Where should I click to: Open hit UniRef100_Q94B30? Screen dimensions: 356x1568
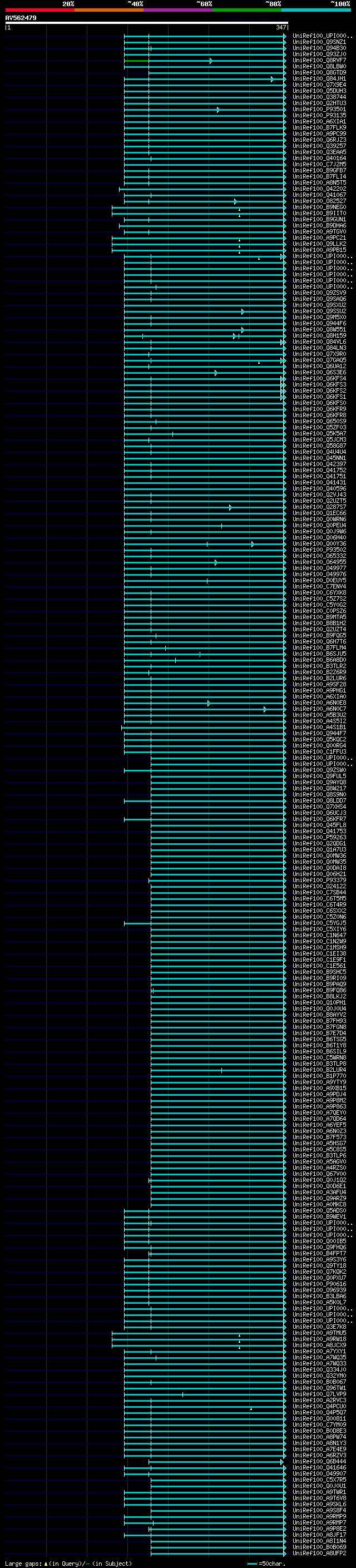click(x=319, y=48)
